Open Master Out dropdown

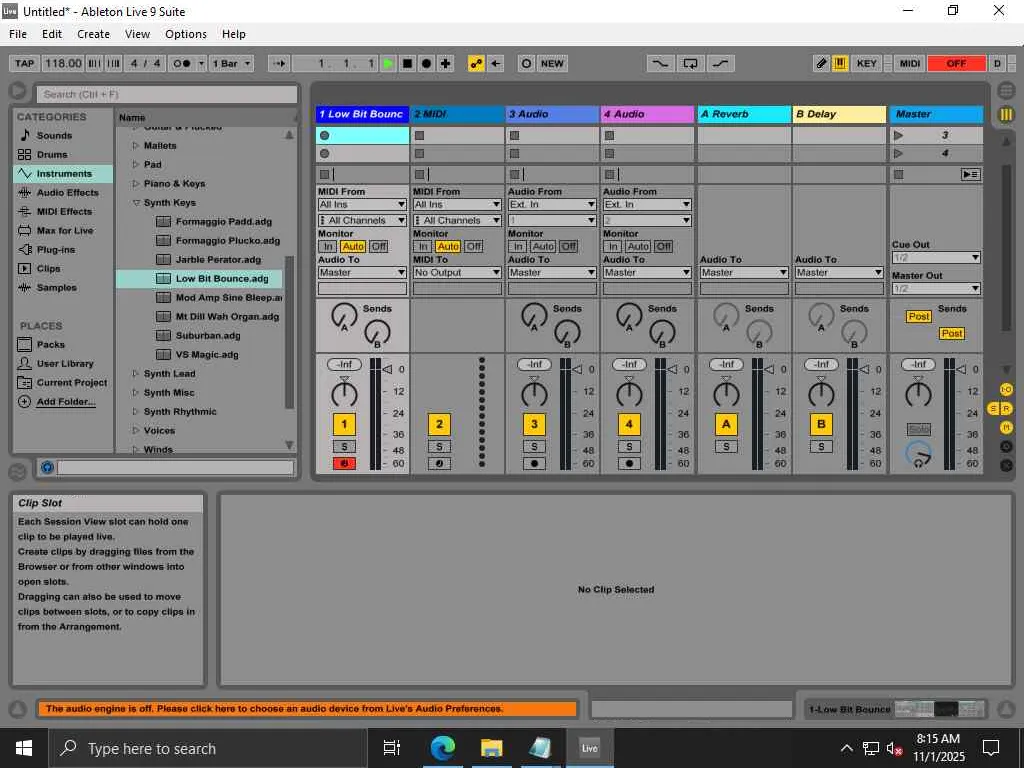tap(936, 288)
